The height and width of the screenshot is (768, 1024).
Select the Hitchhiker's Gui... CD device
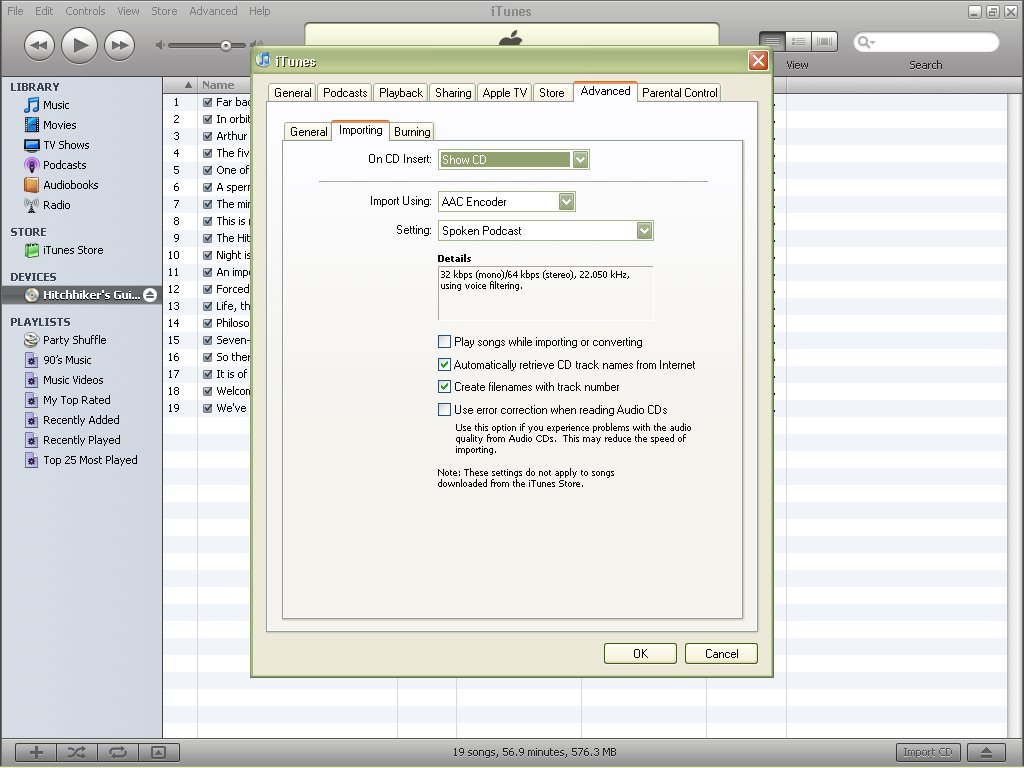pyautogui.click(x=82, y=295)
